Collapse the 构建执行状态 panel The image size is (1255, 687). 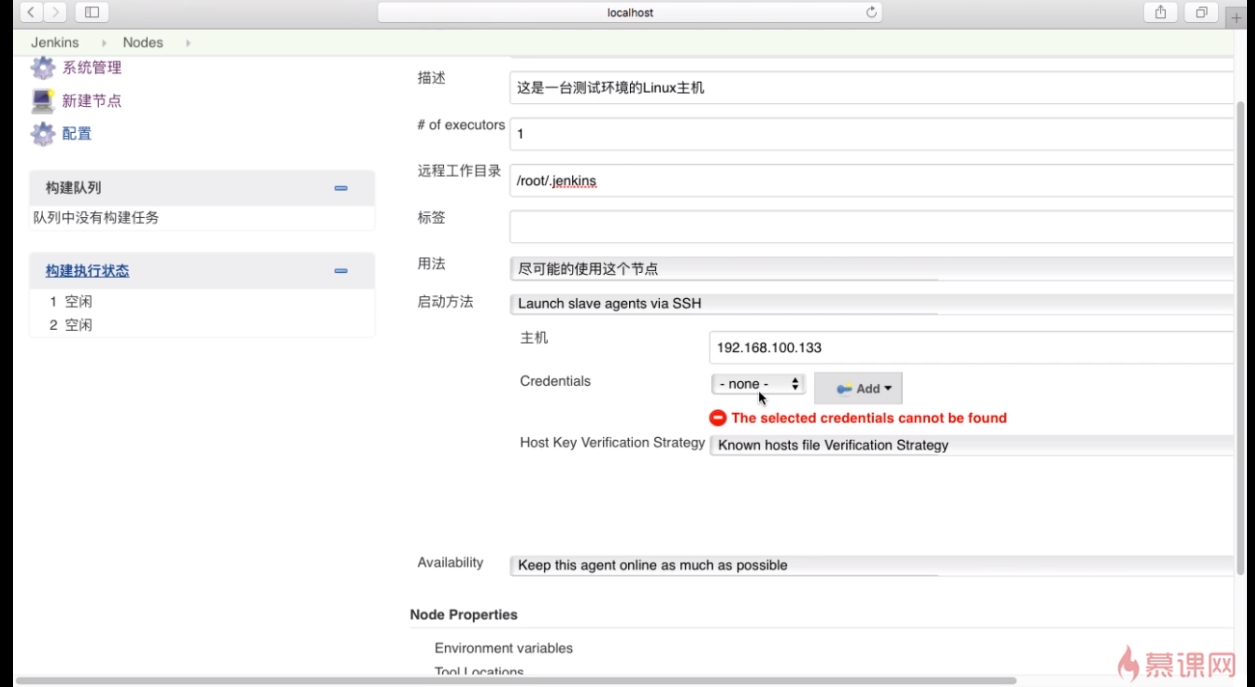tap(341, 271)
